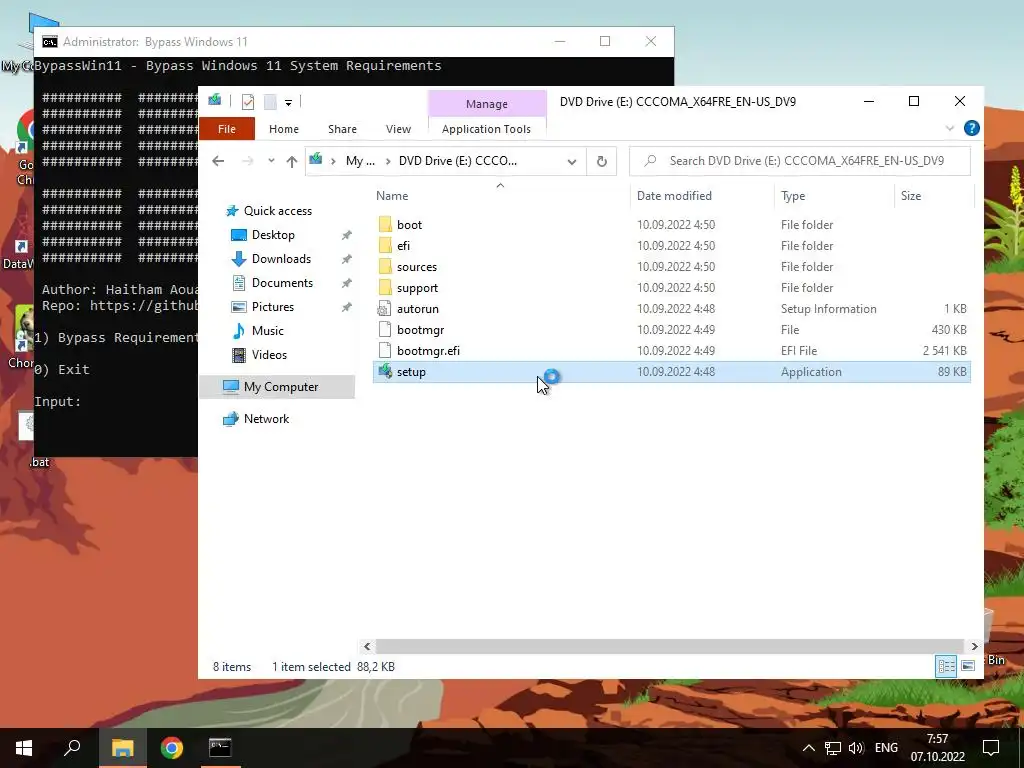Select Pictures in navigation pane
The image size is (1024, 768).
(272, 307)
